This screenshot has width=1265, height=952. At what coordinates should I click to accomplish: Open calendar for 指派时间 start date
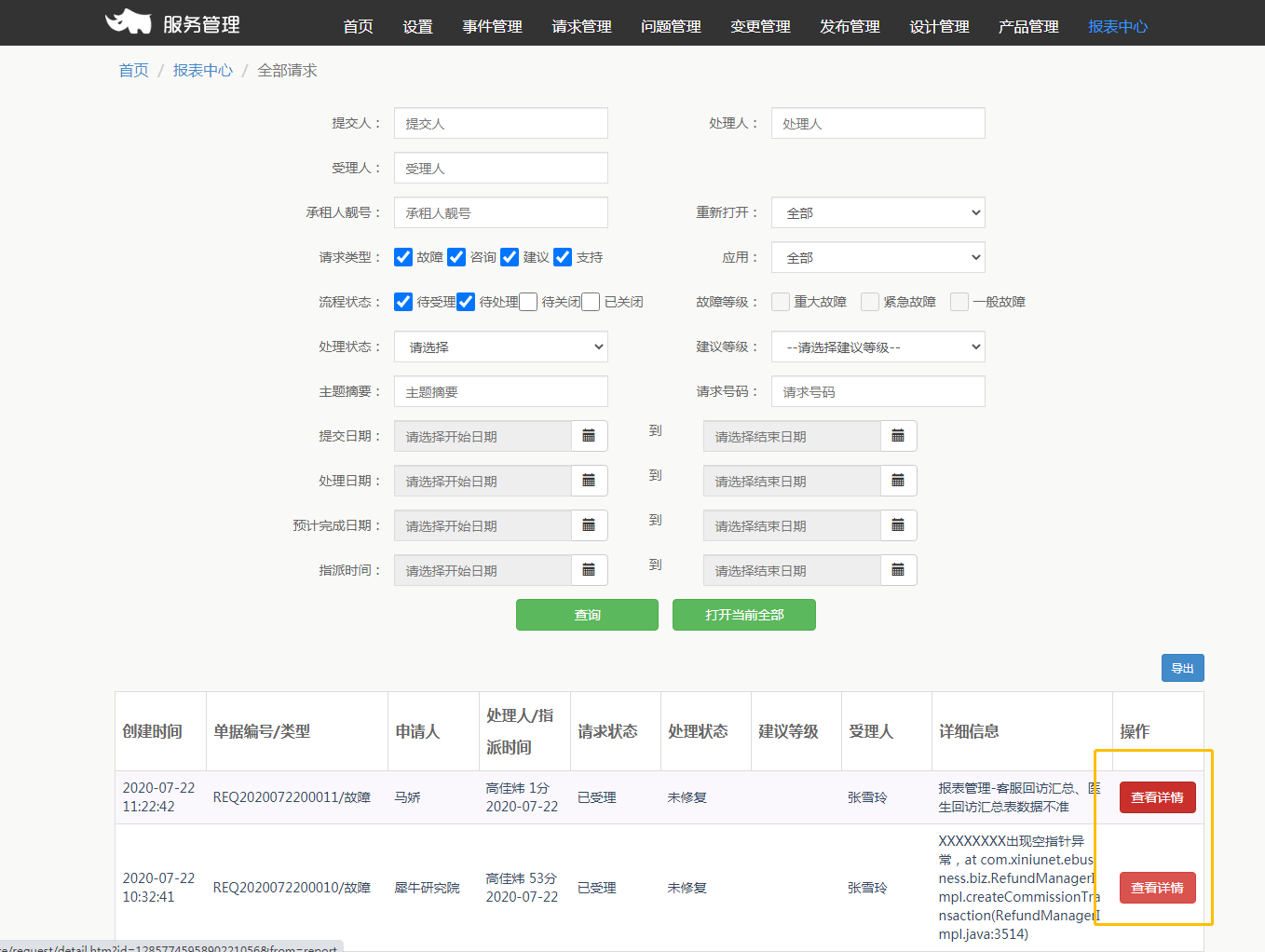(589, 570)
